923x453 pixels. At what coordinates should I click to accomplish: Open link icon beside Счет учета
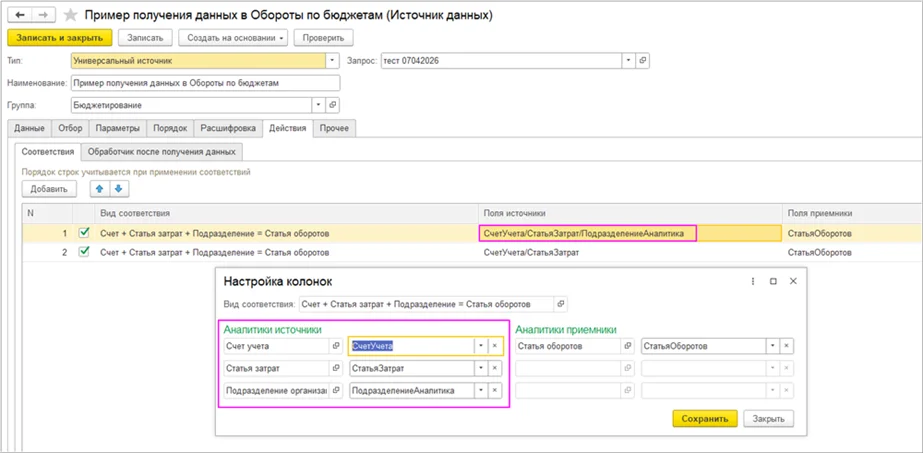point(336,347)
